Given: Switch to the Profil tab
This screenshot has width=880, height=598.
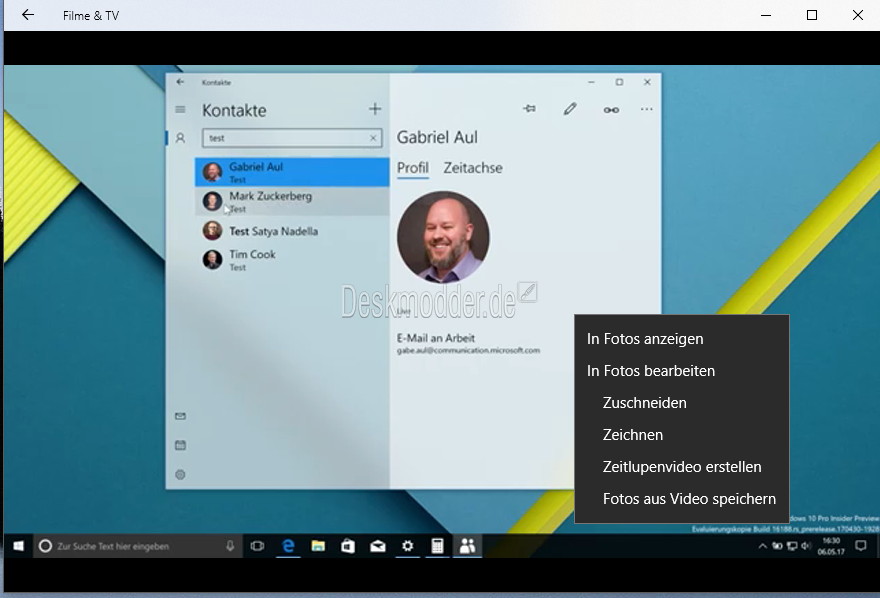Looking at the screenshot, I should pyautogui.click(x=412, y=168).
